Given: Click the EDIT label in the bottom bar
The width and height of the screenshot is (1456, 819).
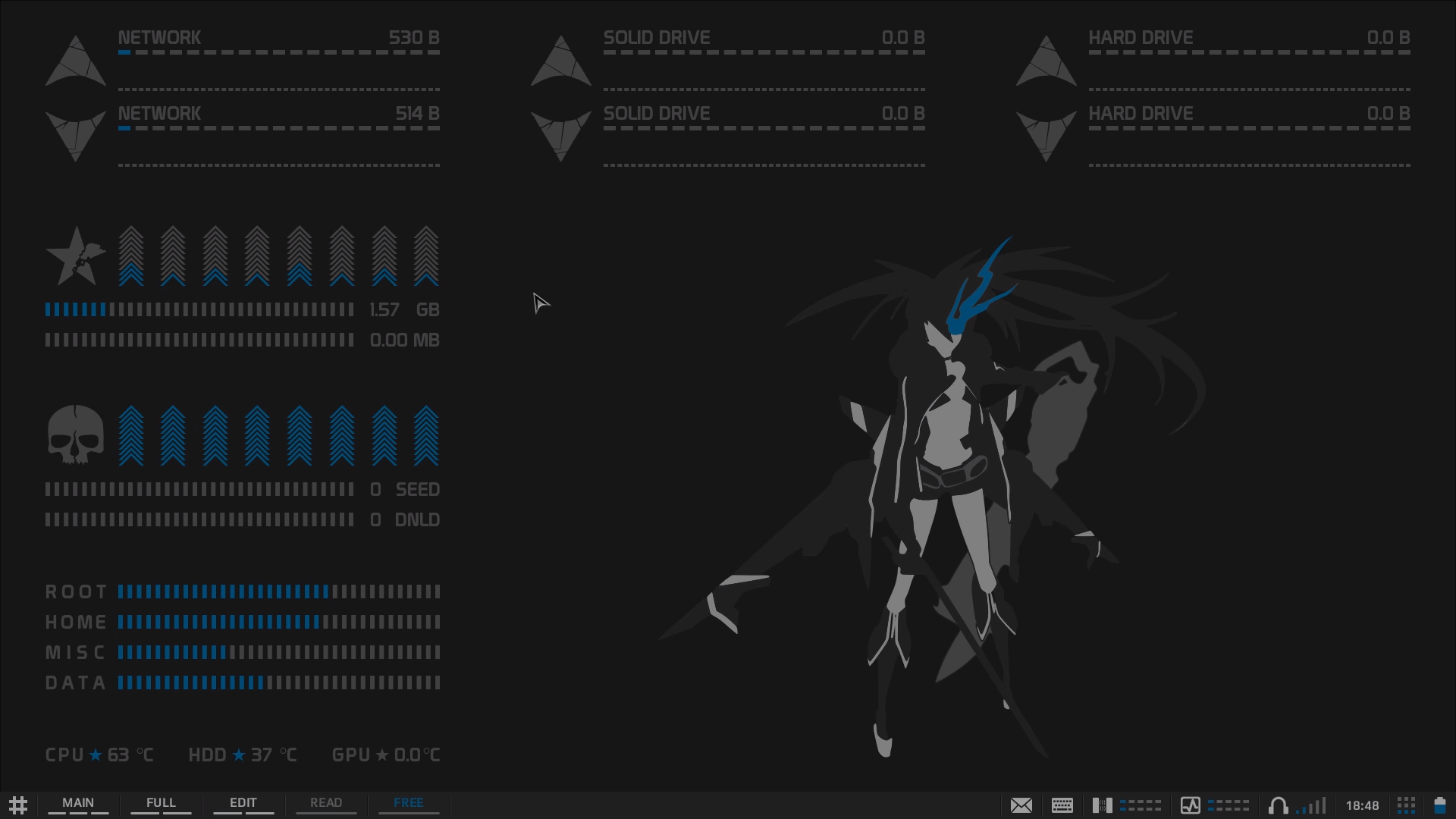Looking at the screenshot, I should 243,802.
